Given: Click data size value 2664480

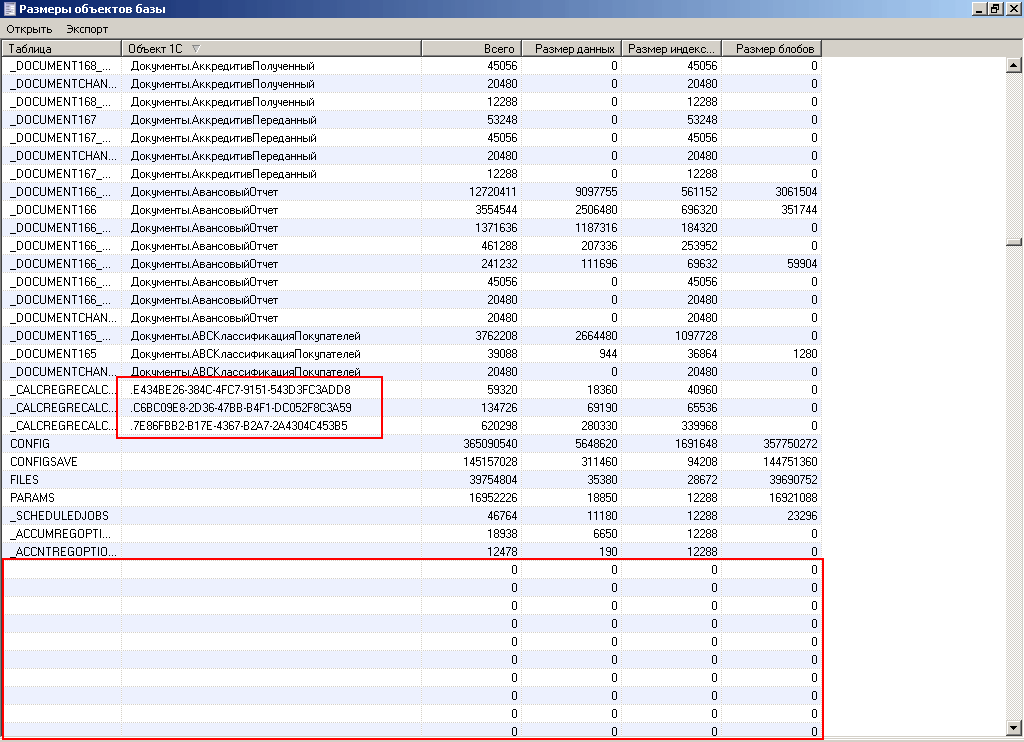Looking at the screenshot, I should click(x=596, y=336).
